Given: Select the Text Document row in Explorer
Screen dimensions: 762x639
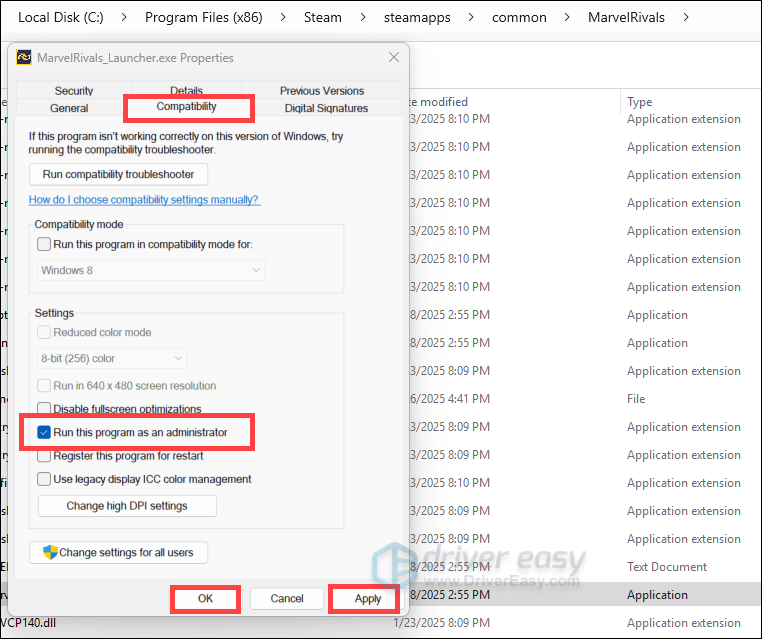Looking at the screenshot, I should (585, 567).
